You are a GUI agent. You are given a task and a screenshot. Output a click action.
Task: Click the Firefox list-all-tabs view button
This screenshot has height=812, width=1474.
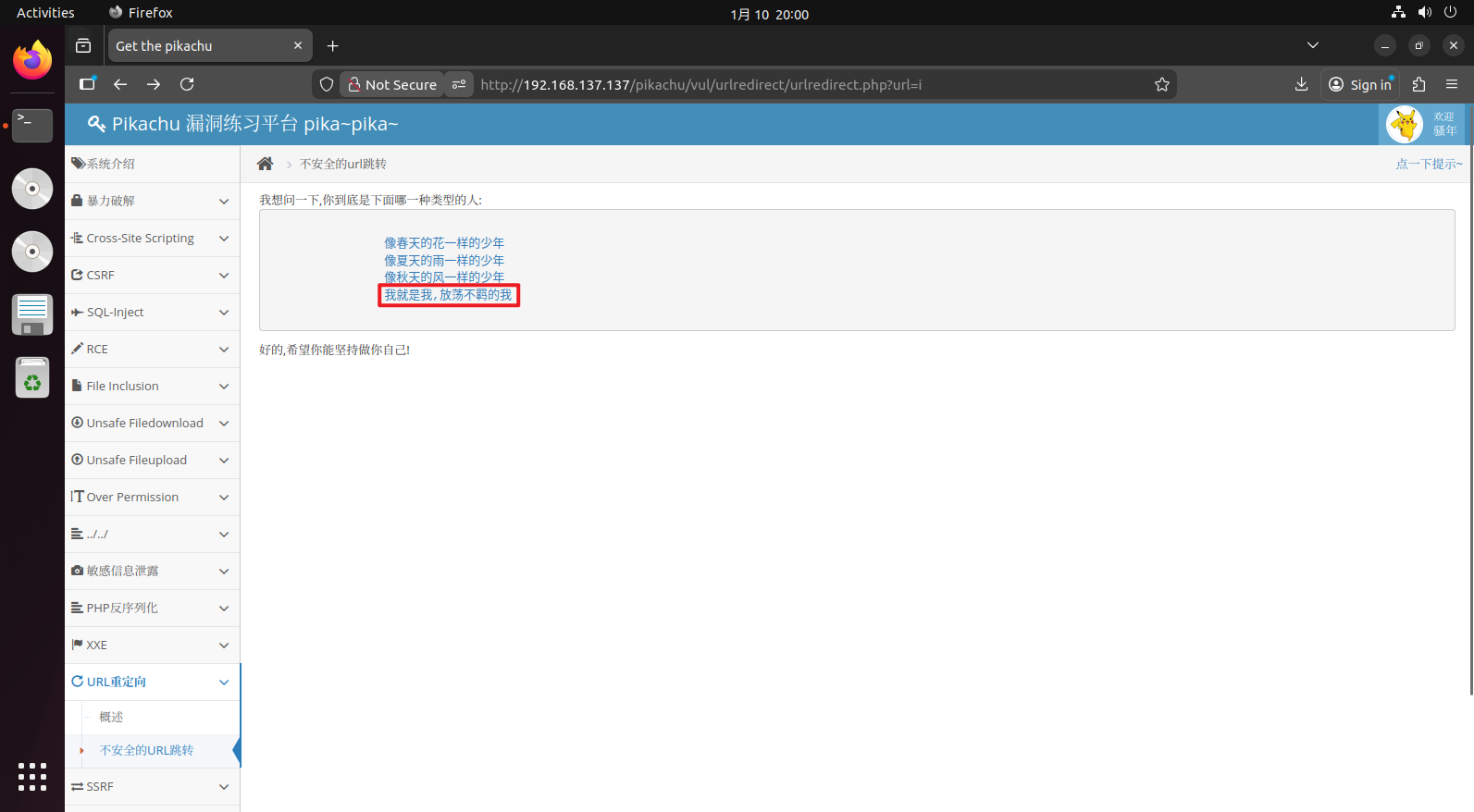tap(83, 45)
